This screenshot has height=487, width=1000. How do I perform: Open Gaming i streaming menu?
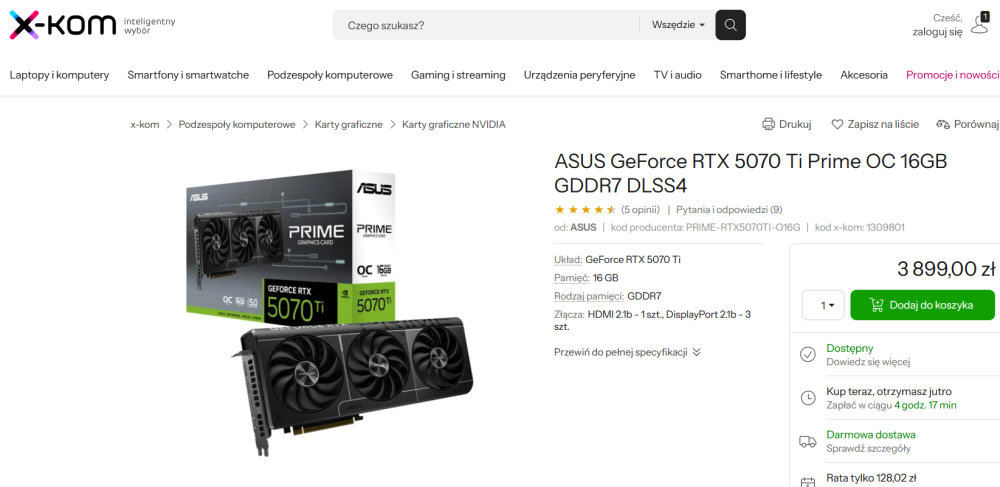458,75
